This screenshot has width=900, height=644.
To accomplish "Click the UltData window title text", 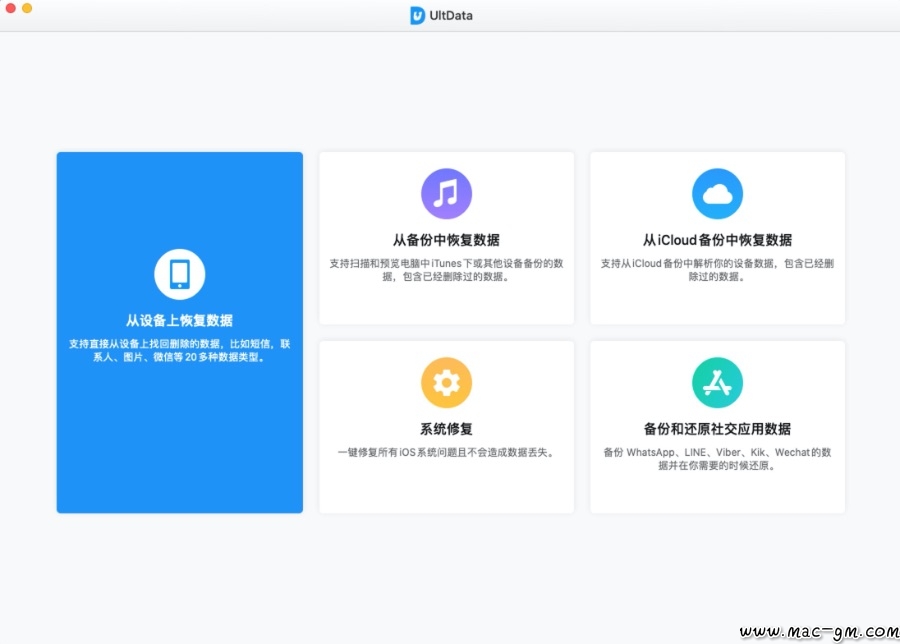I will tap(451, 15).
